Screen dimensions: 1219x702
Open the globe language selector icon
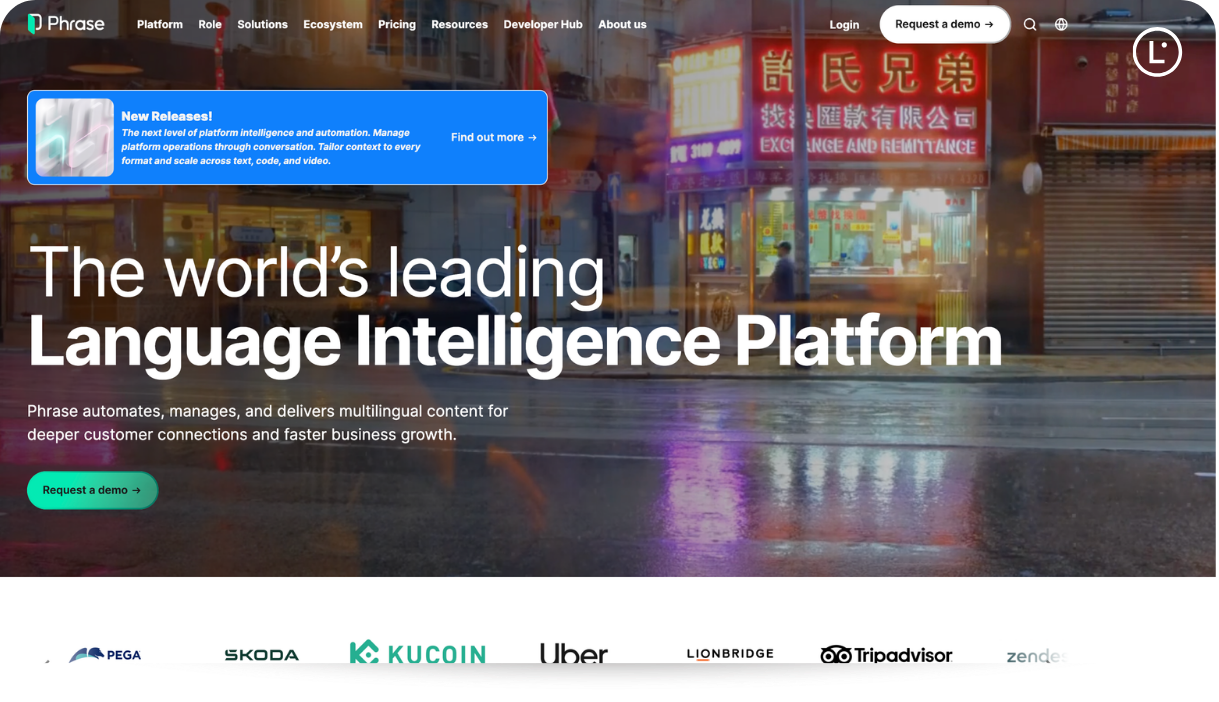click(1061, 25)
